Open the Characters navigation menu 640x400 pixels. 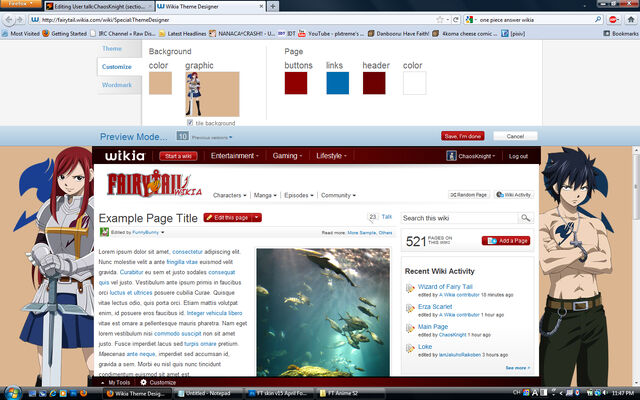229,196
